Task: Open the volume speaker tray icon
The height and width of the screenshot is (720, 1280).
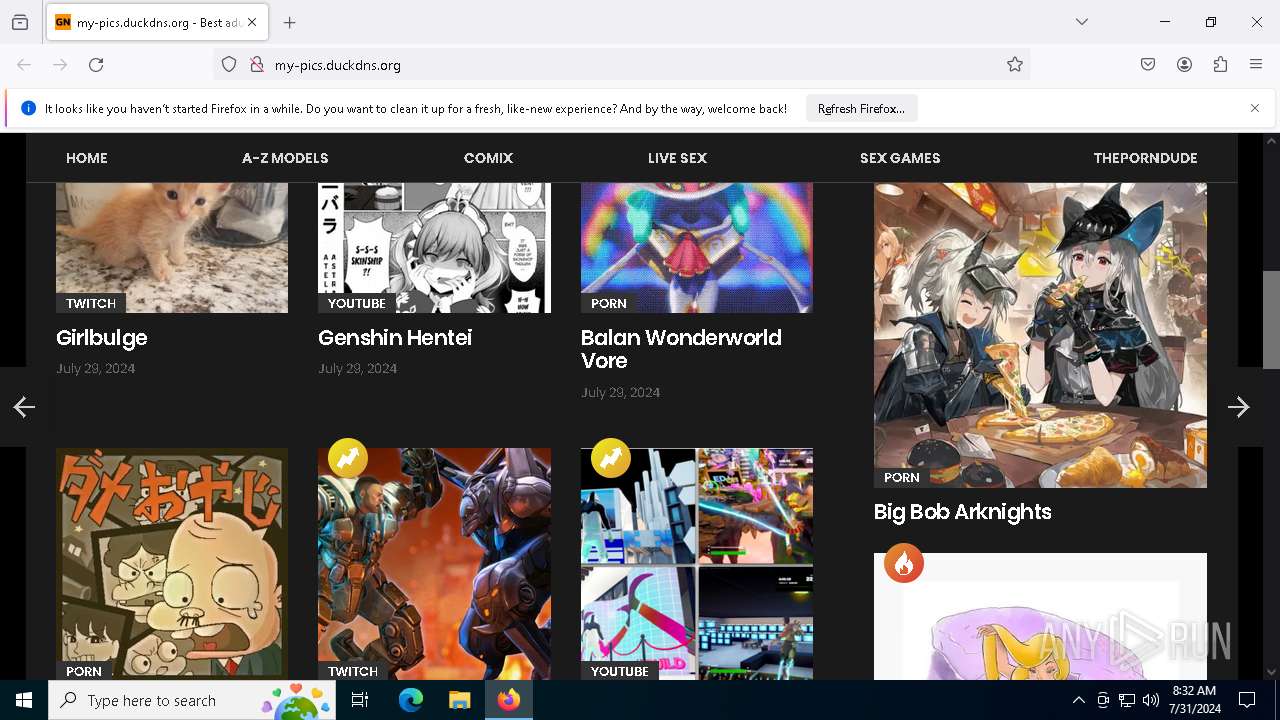Action: (x=1151, y=700)
